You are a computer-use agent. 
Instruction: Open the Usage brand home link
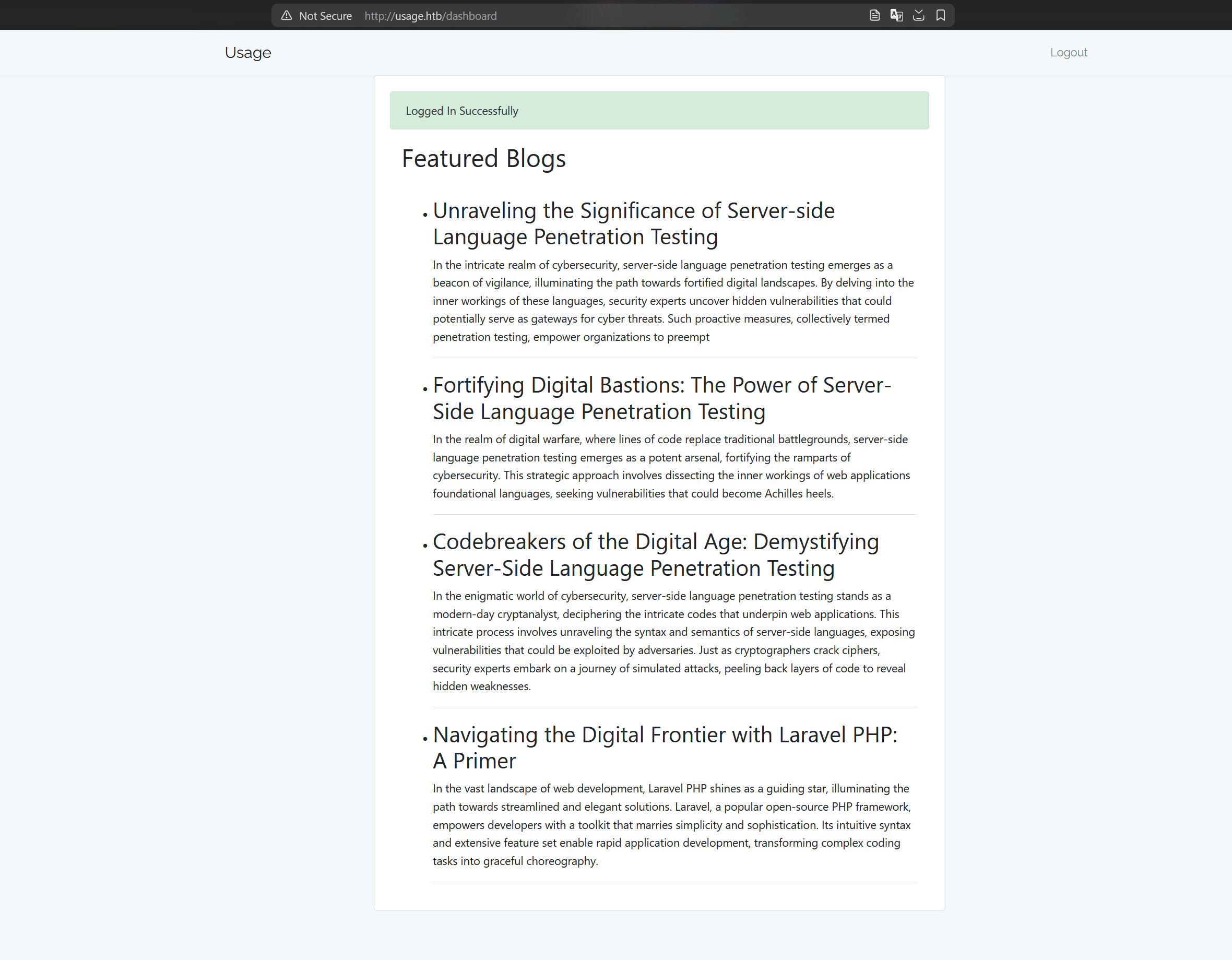coord(247,52)
